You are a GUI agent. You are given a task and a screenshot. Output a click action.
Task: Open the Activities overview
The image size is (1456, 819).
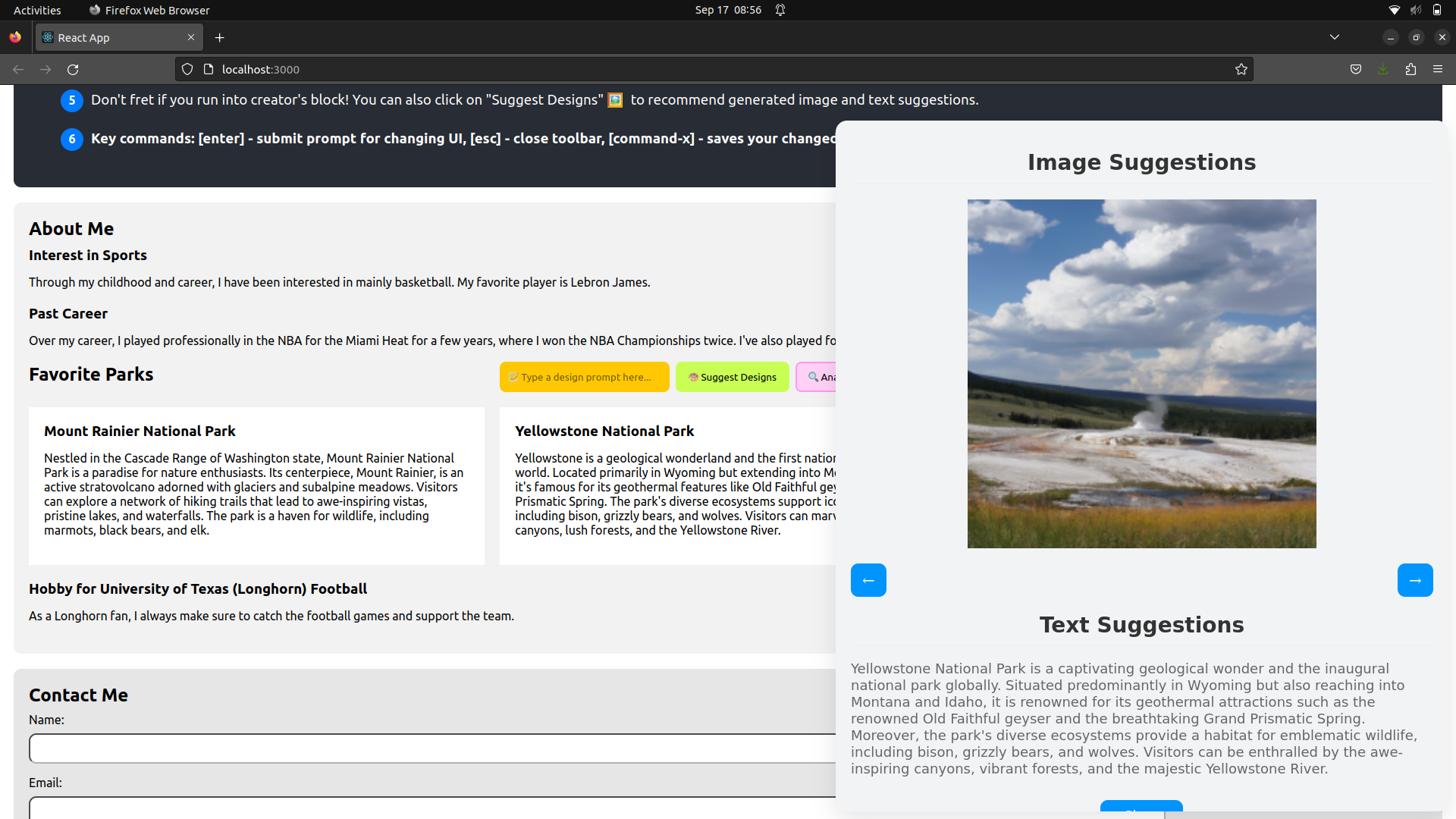point(37,10)
